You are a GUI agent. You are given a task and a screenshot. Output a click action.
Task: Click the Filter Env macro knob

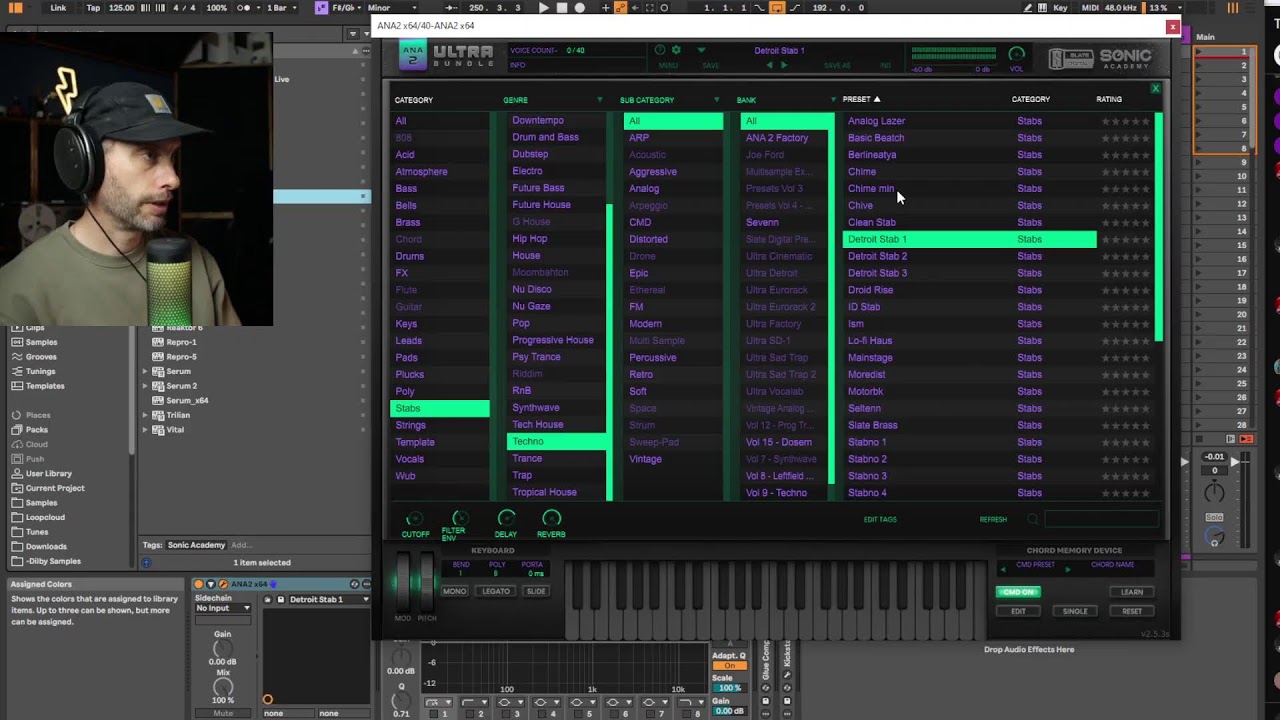tap(460, 518)
